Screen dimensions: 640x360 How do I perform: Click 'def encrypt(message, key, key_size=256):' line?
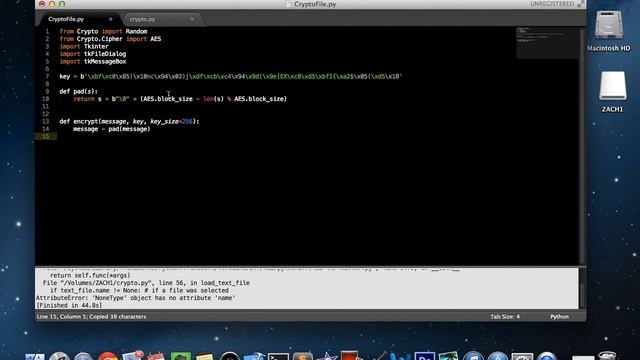129,121
